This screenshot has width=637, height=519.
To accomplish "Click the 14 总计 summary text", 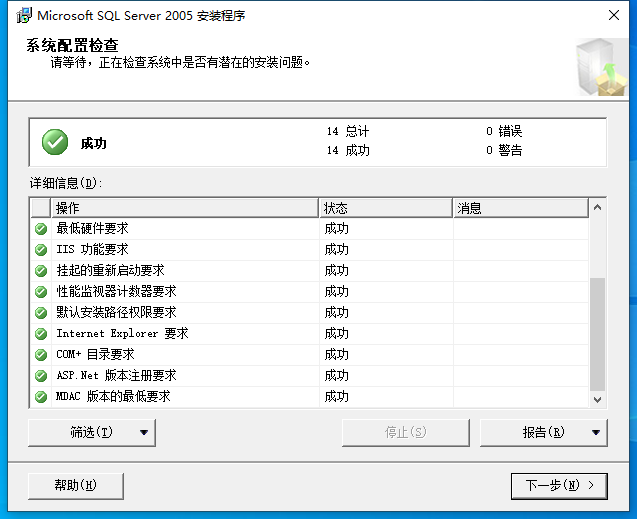I will tap(348, 131).
